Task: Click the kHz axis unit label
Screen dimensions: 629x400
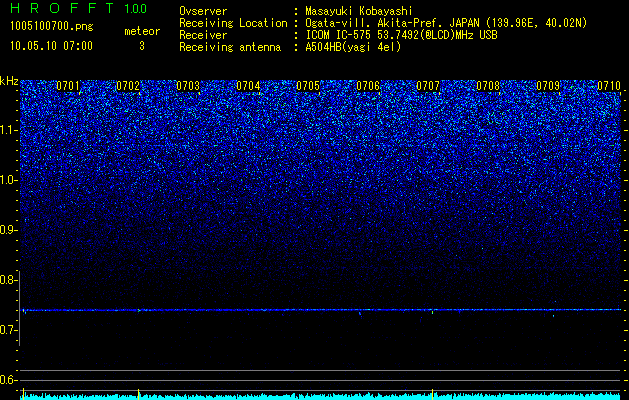Action: pyautogui.click(x=9, y=81)
